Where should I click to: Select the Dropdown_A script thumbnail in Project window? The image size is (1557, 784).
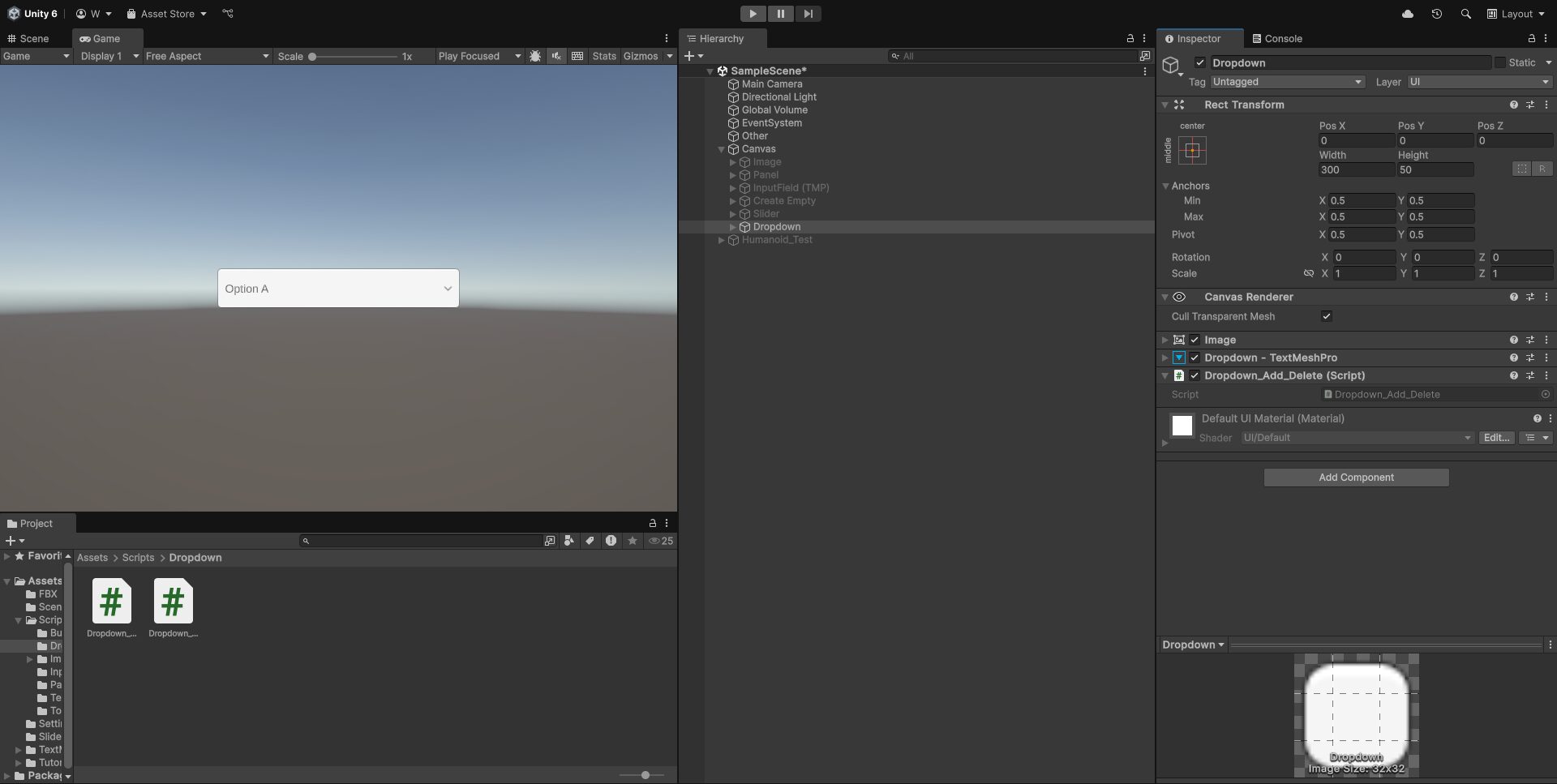pyautogui.click(x=110, y=602)
